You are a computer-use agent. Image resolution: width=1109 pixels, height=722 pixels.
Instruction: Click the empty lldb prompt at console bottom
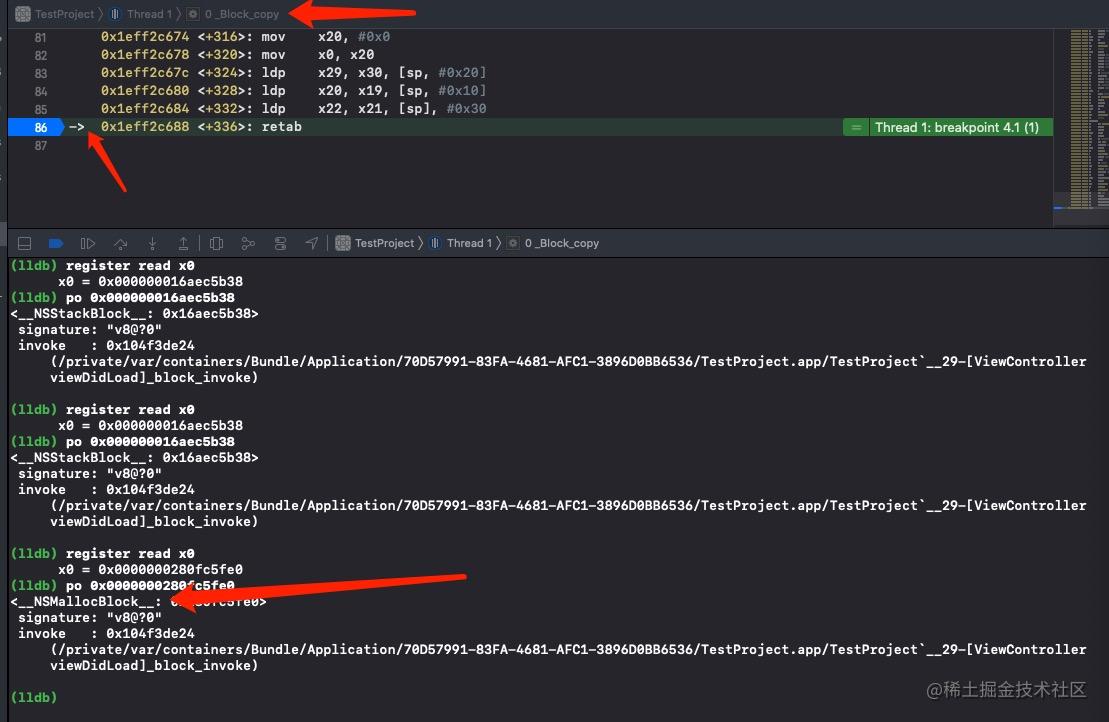(33, 697)
